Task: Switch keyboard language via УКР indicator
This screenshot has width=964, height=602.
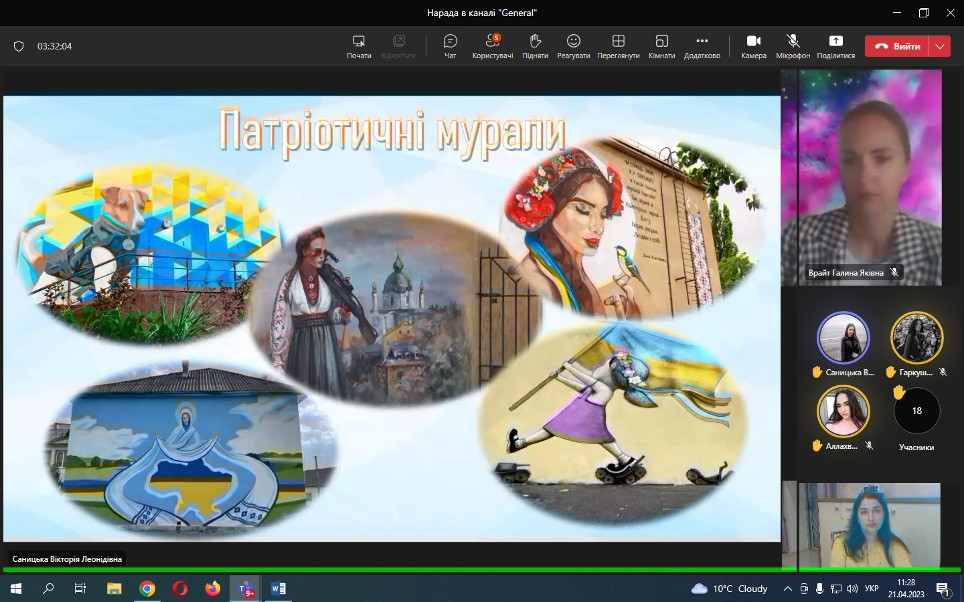Action: coord(871,589)
